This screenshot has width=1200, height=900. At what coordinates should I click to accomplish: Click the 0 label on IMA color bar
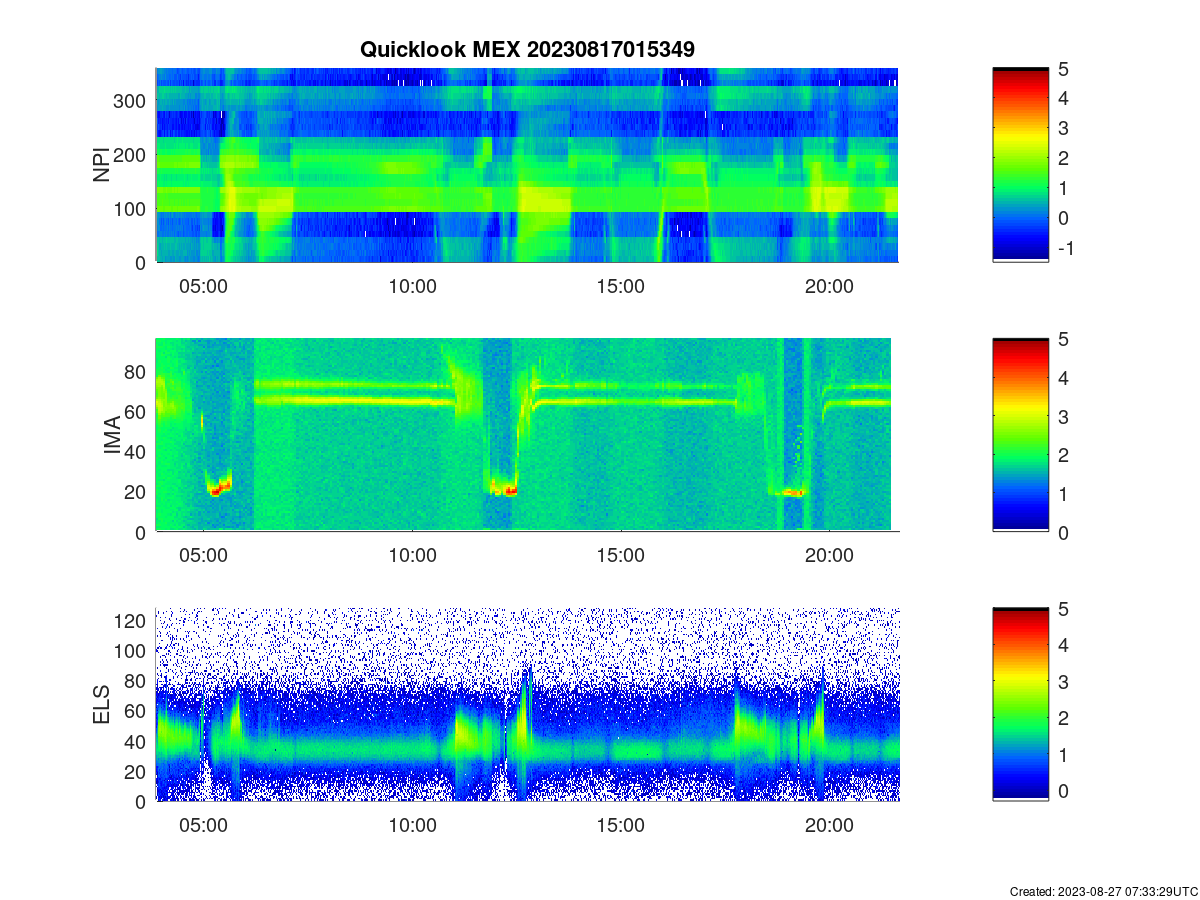click(x=1064, y=533)
